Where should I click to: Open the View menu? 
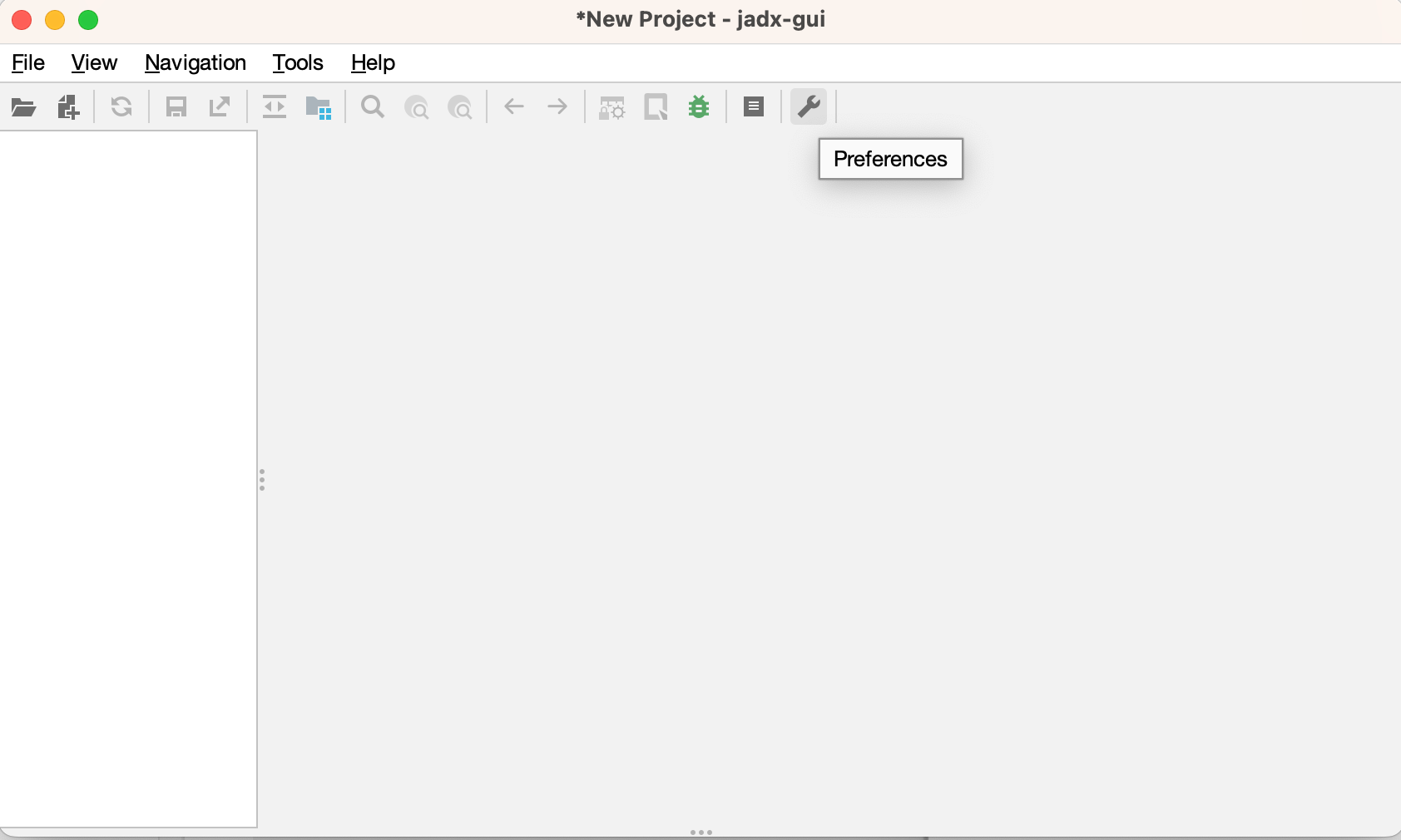coord(94,63)
